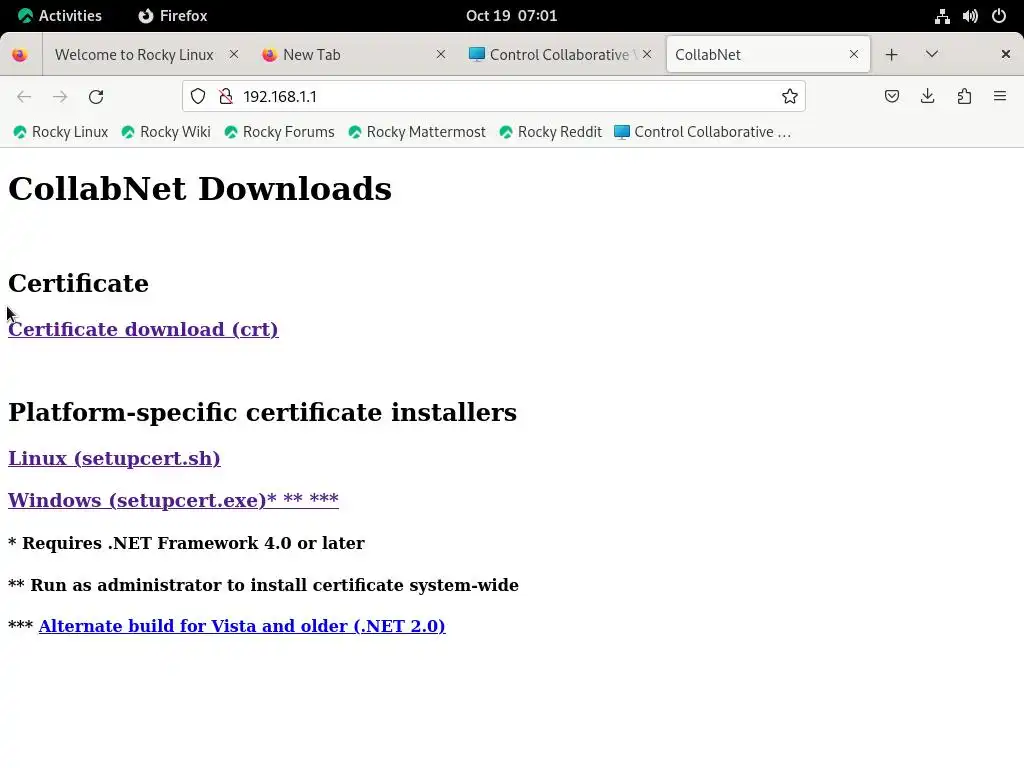Click the power icon in top bar
This screenshot has height=768, width=1024.
coord(999,16)
